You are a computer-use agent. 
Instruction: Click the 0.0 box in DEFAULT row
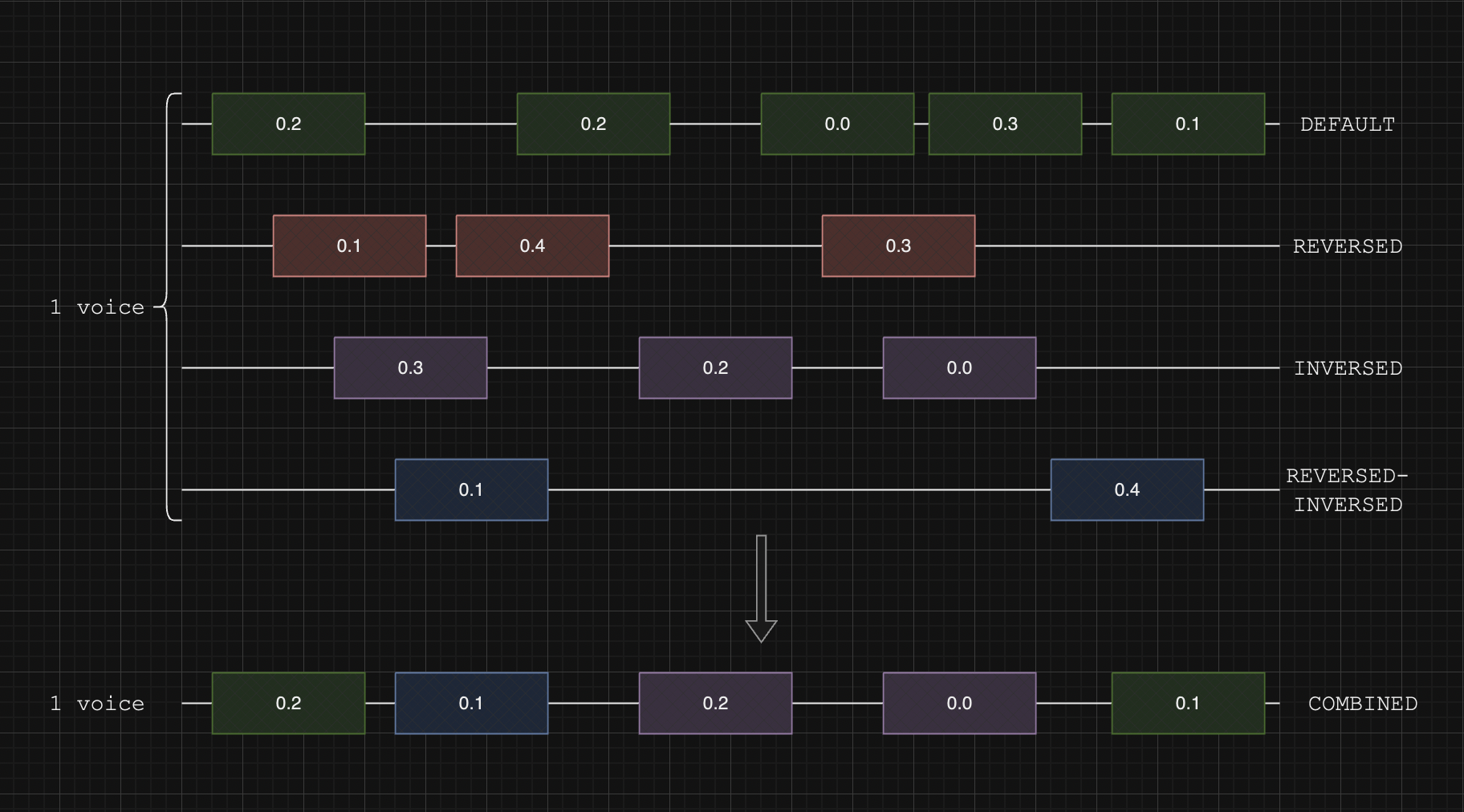(x=837, y=124)
